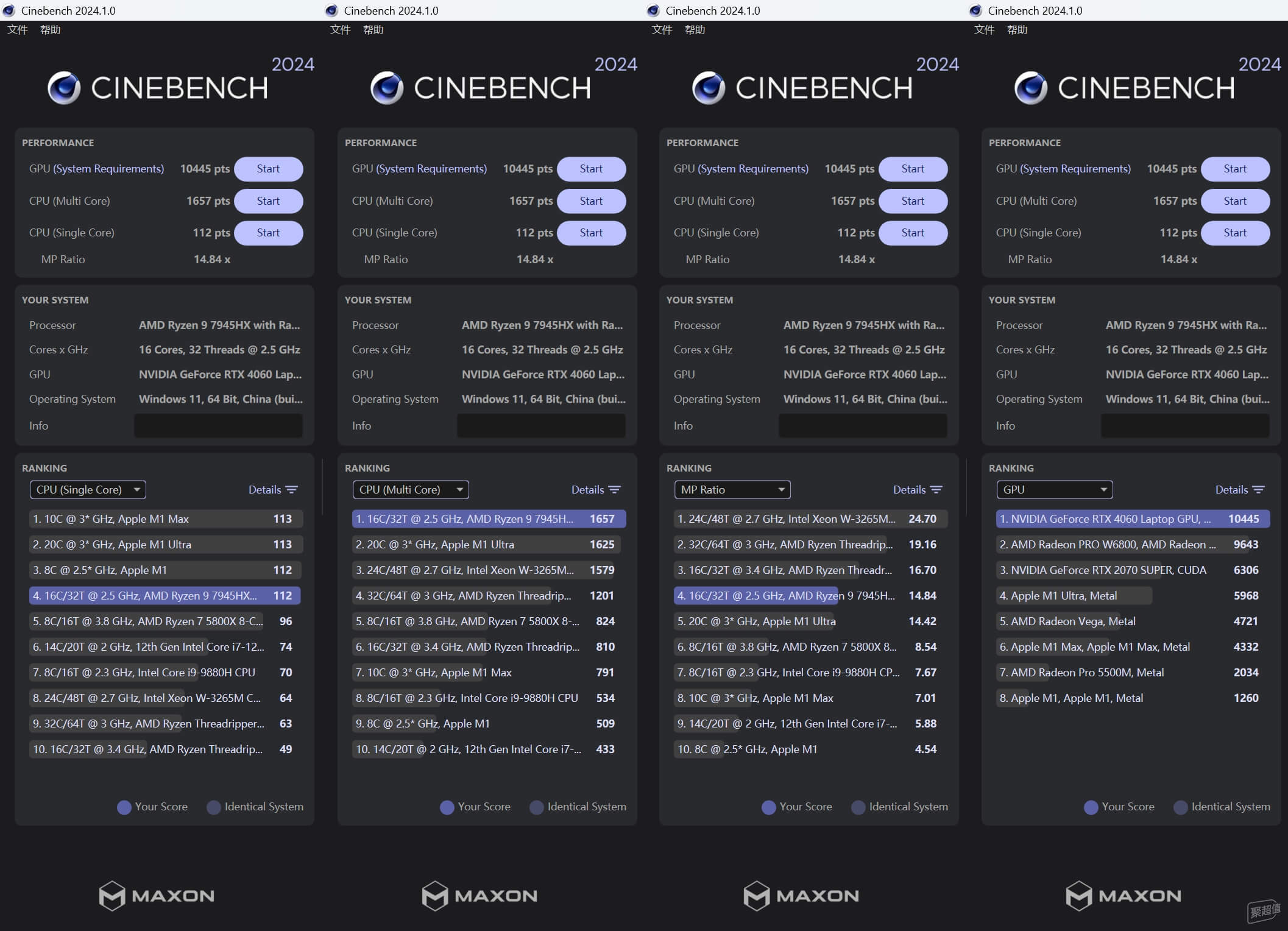Click GPU (System Requirements) link in fourth window
This screenshot has width=1288, height=931.
point(1075,169)
